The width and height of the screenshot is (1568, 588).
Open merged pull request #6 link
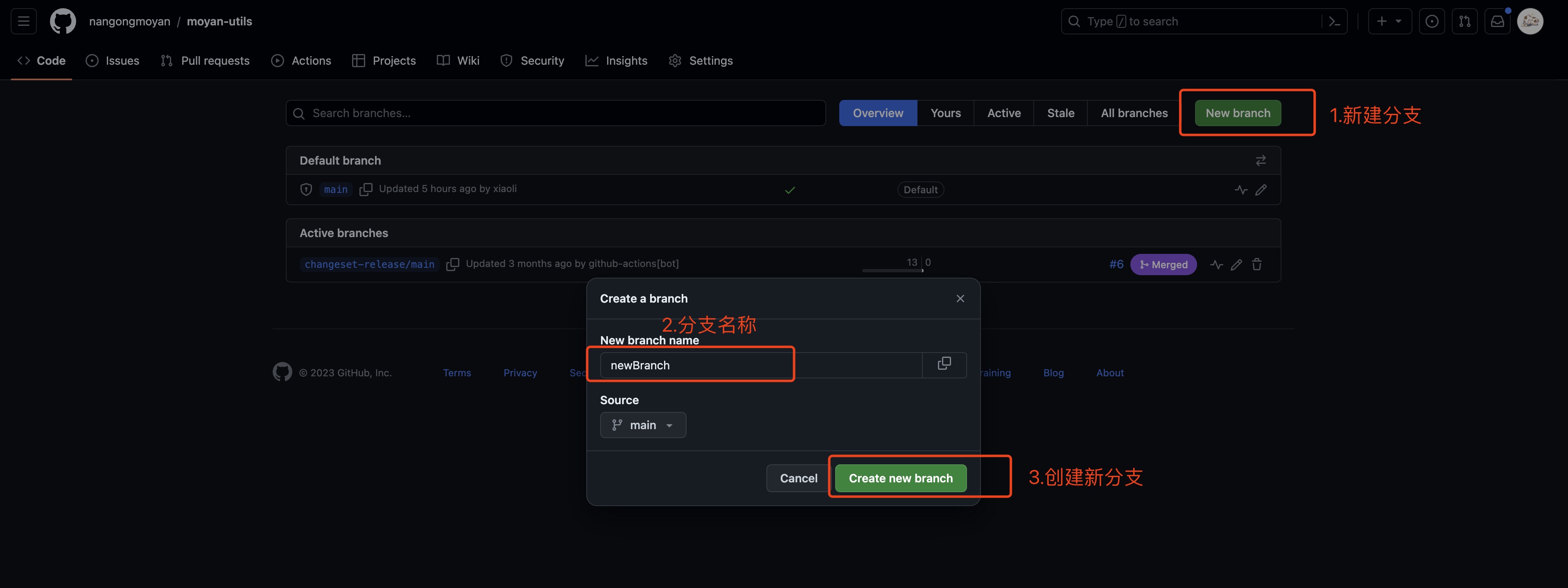[1116, 264]
